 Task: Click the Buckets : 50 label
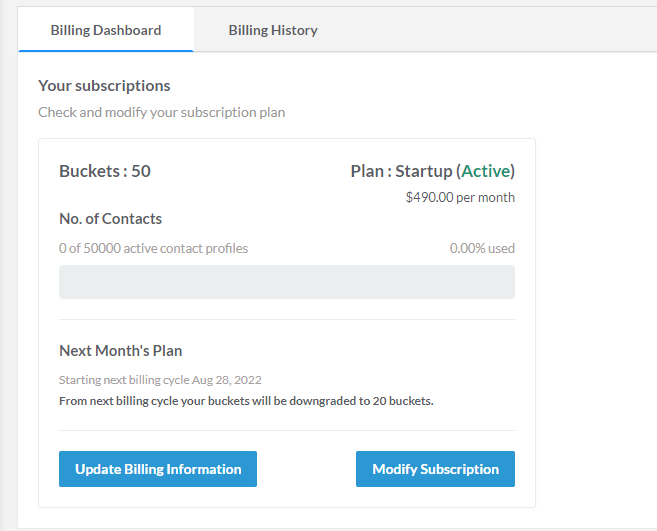pos(105,171)
